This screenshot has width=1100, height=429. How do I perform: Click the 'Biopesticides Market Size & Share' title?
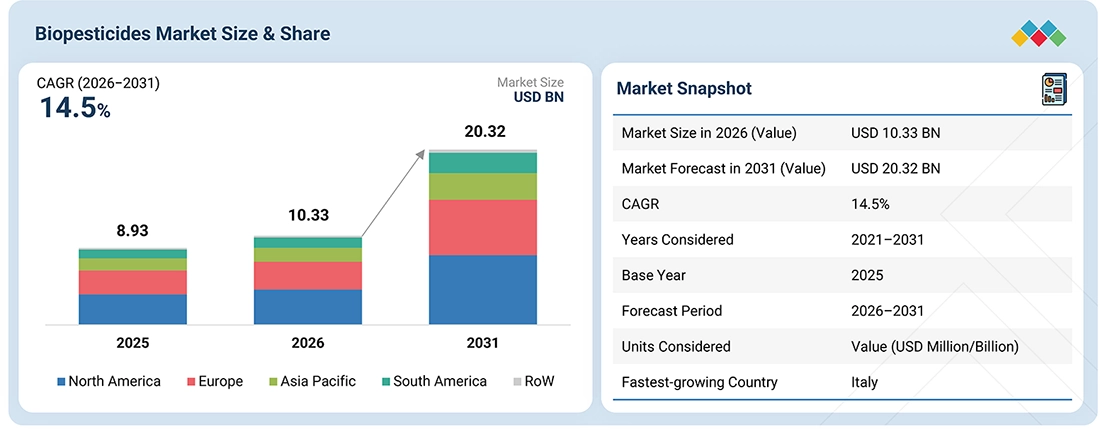(182, 34)
